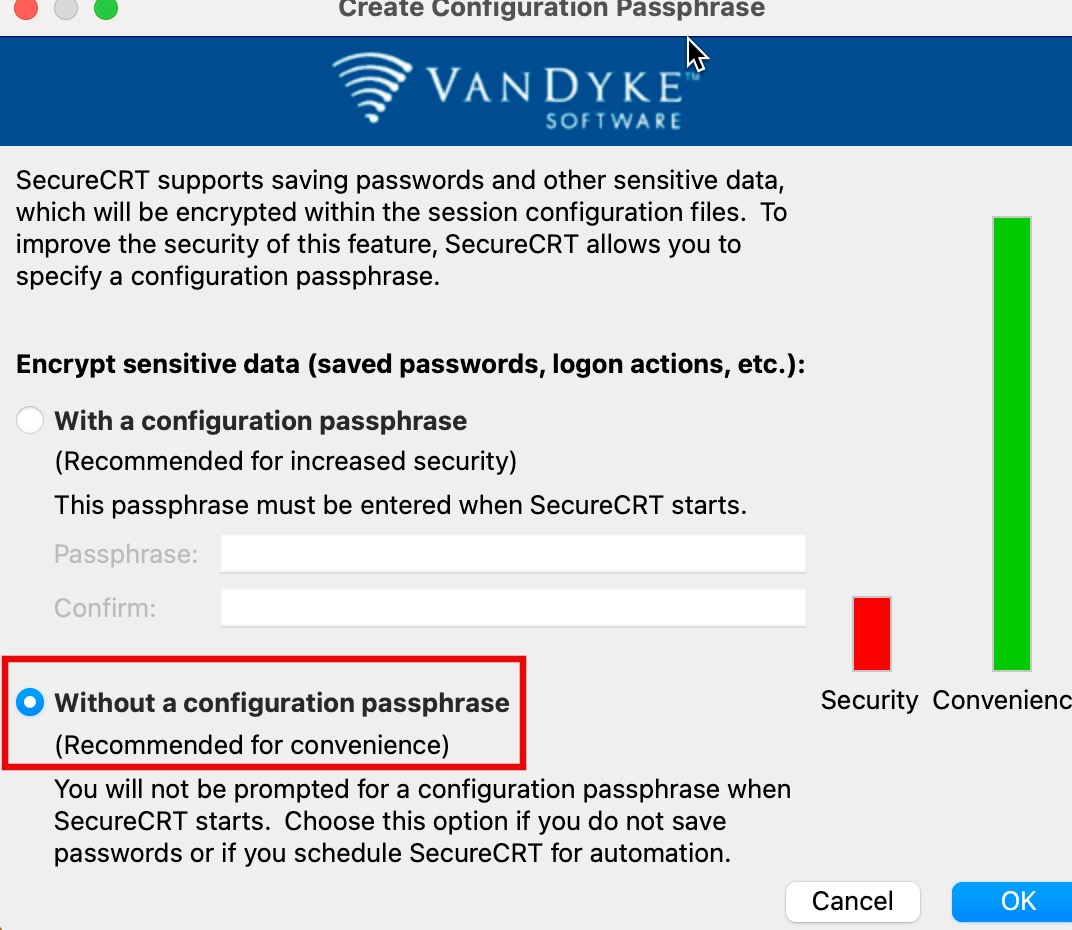
Task: Click the green zoom window button
Action: click(105, 9)
